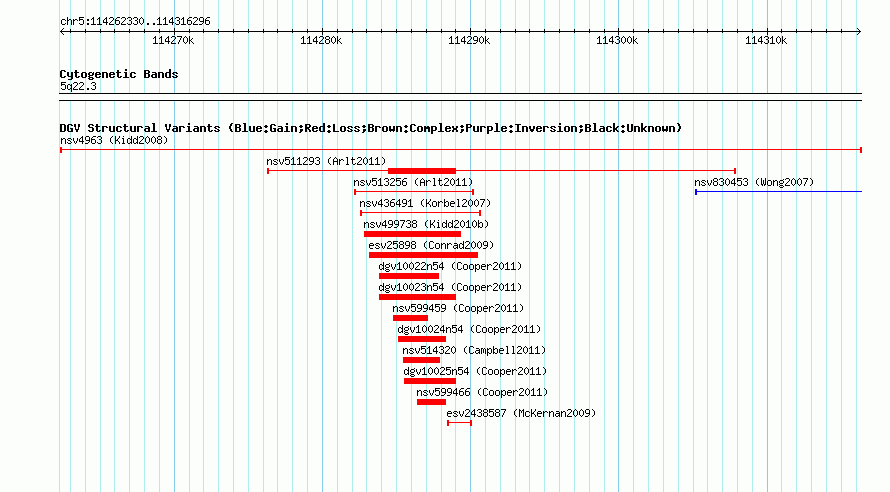Click the red bar under esv25898
This screenshot has width=890, height=492.
(x=423, y=255)
